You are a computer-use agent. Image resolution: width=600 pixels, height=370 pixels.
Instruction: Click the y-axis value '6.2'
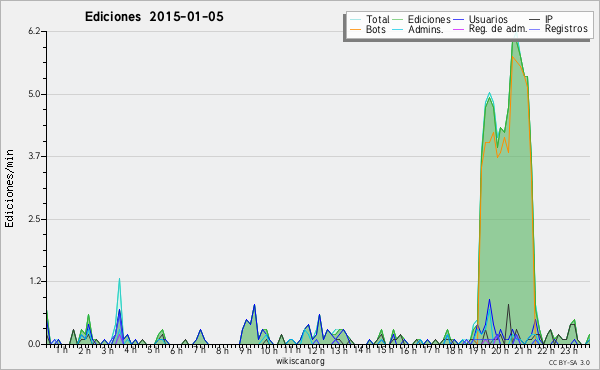click(34, 31)
